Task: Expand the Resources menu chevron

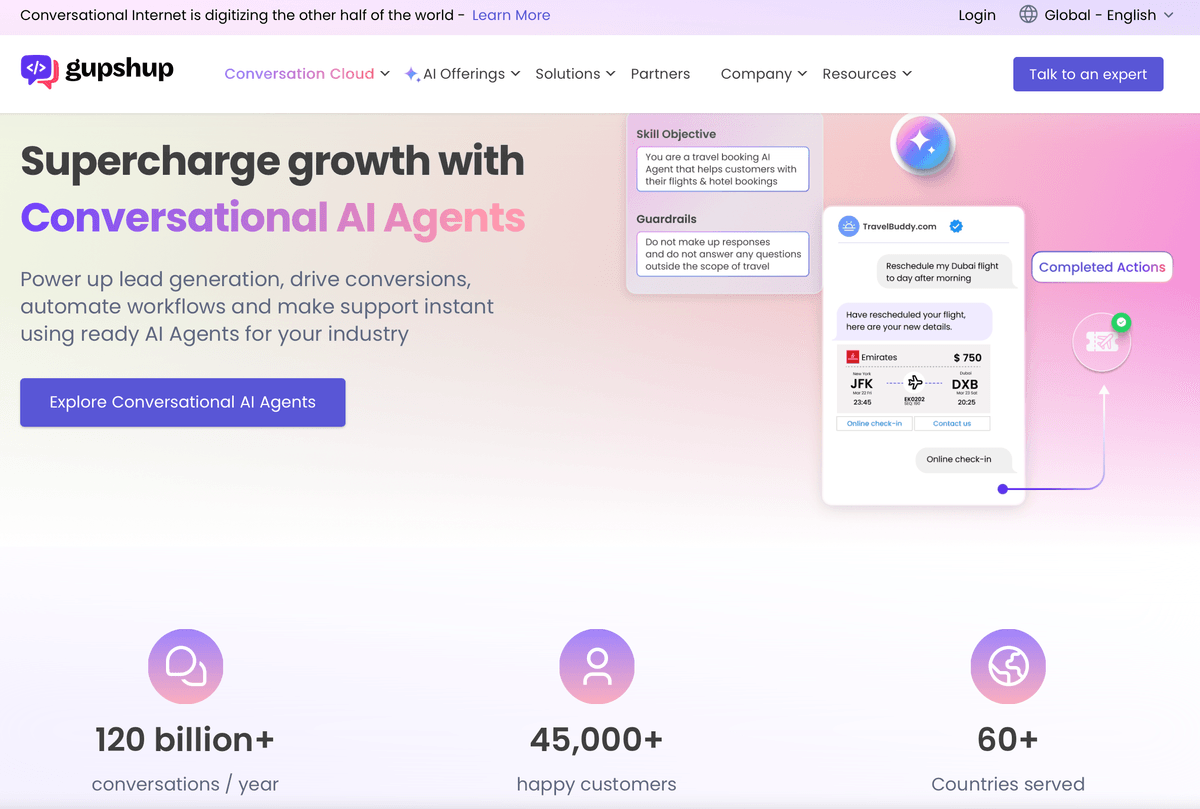Action: [907, 74]
